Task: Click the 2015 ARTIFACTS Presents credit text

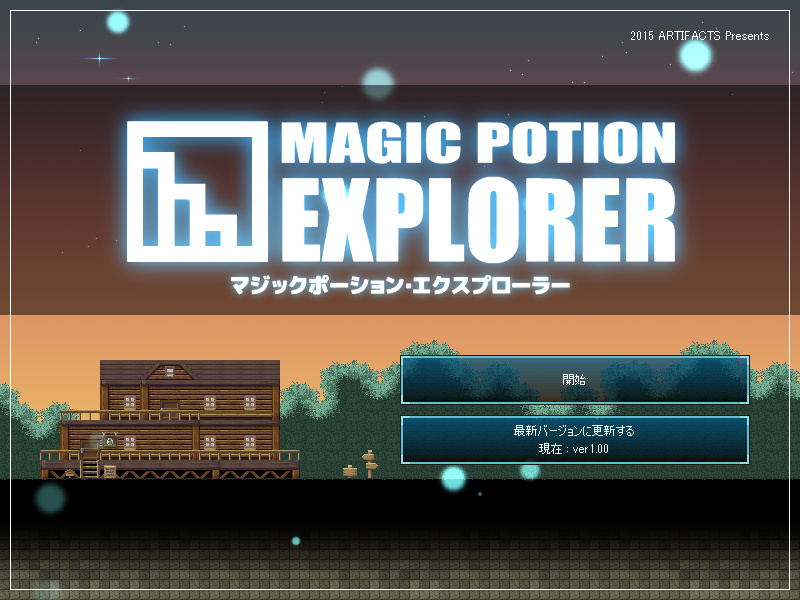Action: pos(699,36)
